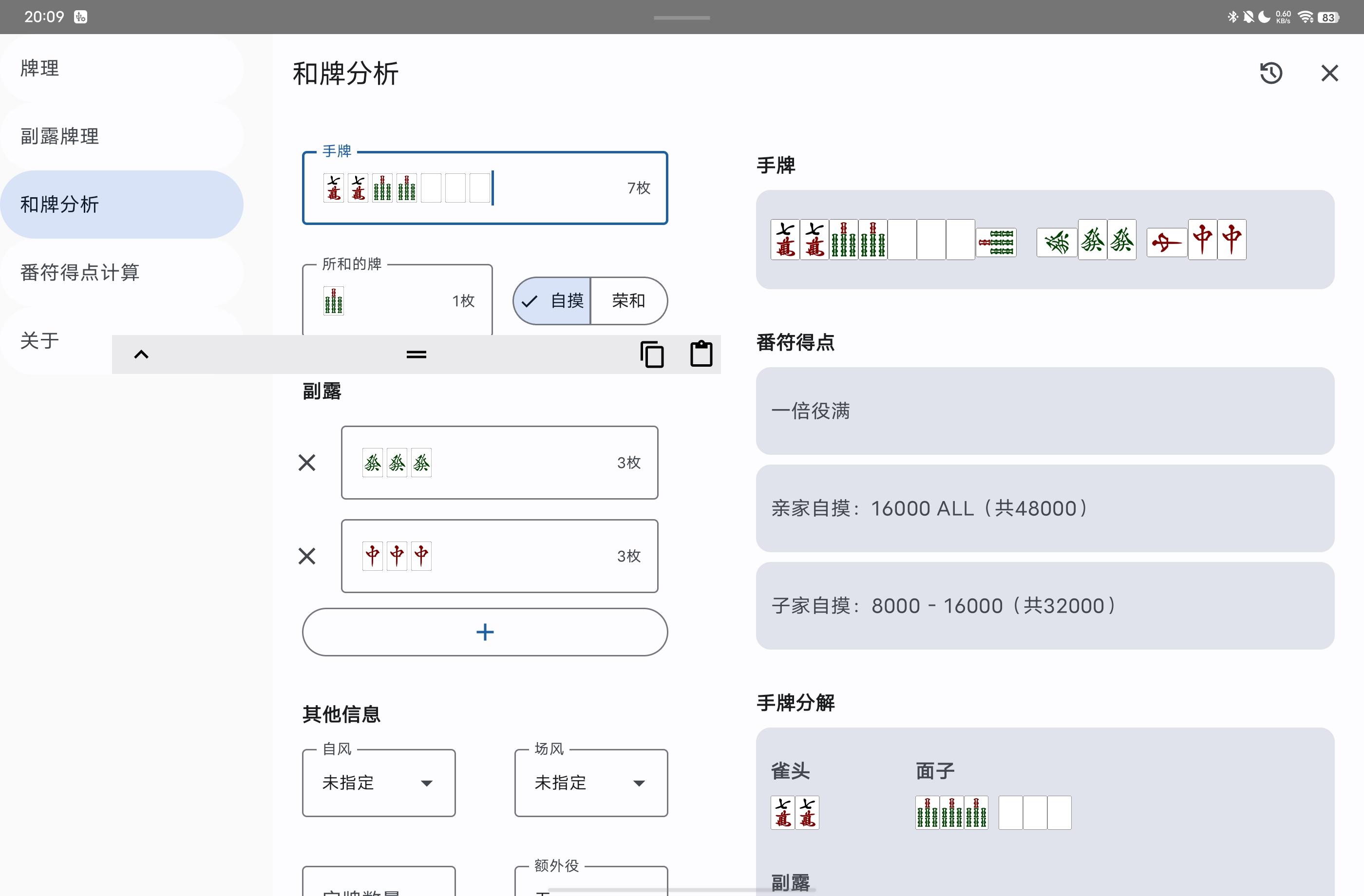Copy hand with the copy icon
1364x896 pixels.
[x=652, y=354]
